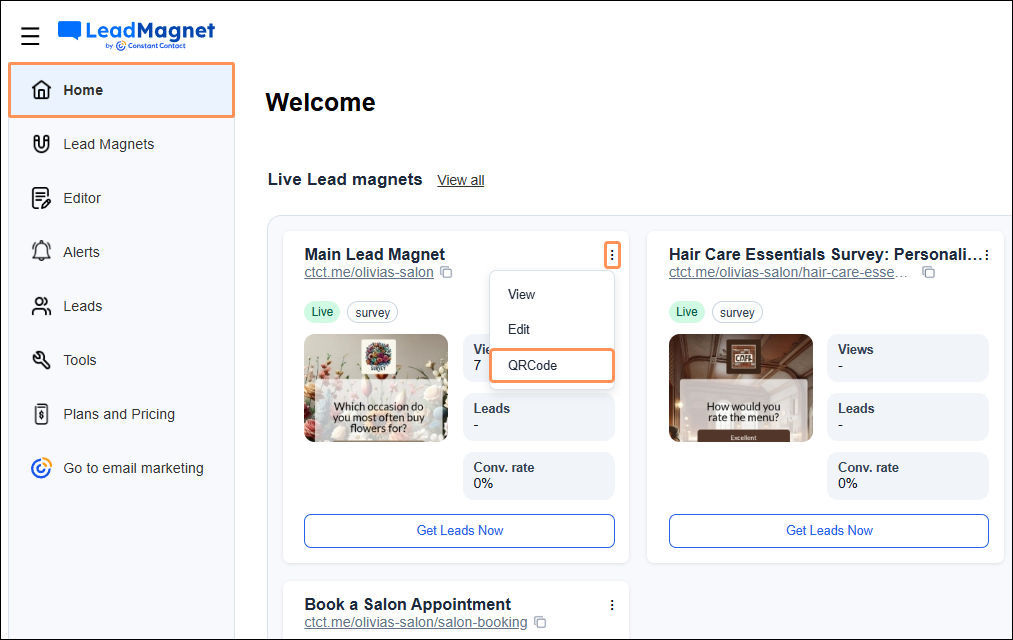Select View from the context menu
This screenshot has height=640, width=1013.
click(x=522, y=295)
